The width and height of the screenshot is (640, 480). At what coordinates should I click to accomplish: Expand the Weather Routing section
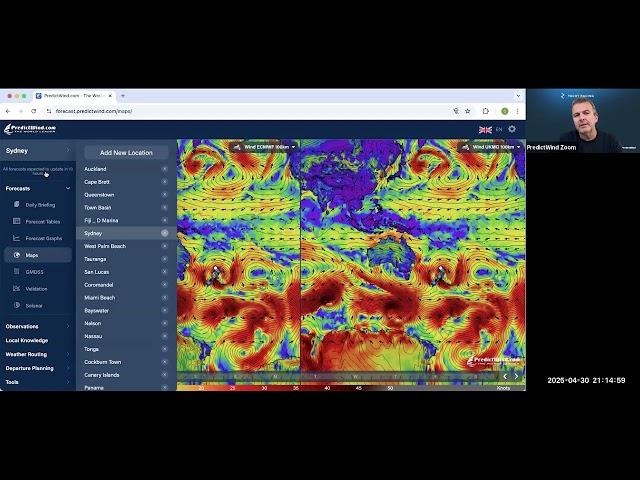click(38, 354)
